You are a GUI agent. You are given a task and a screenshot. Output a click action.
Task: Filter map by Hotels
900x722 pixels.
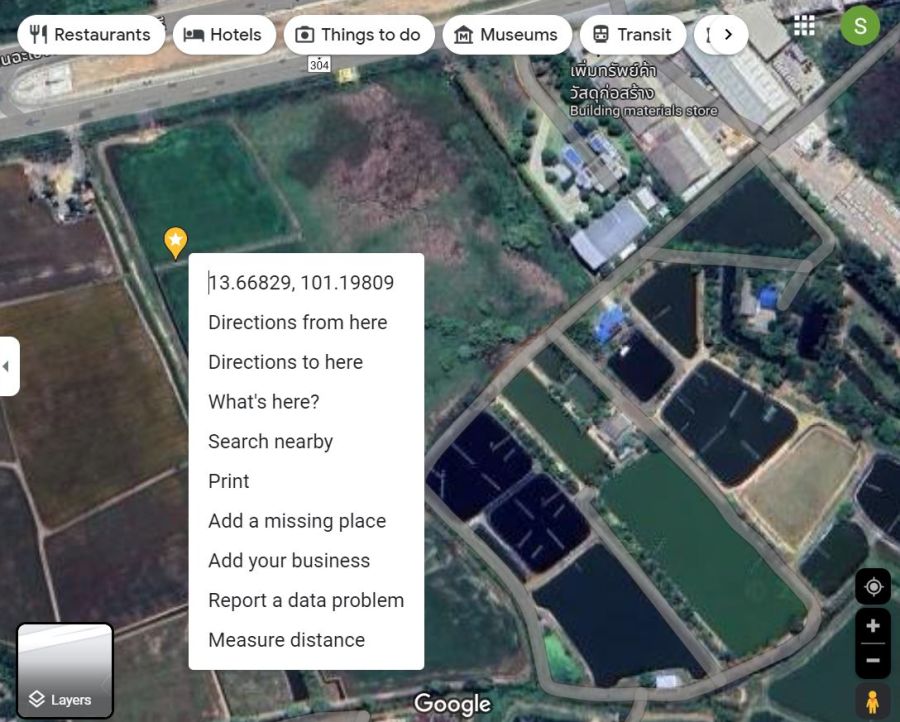tap(224, 35)
